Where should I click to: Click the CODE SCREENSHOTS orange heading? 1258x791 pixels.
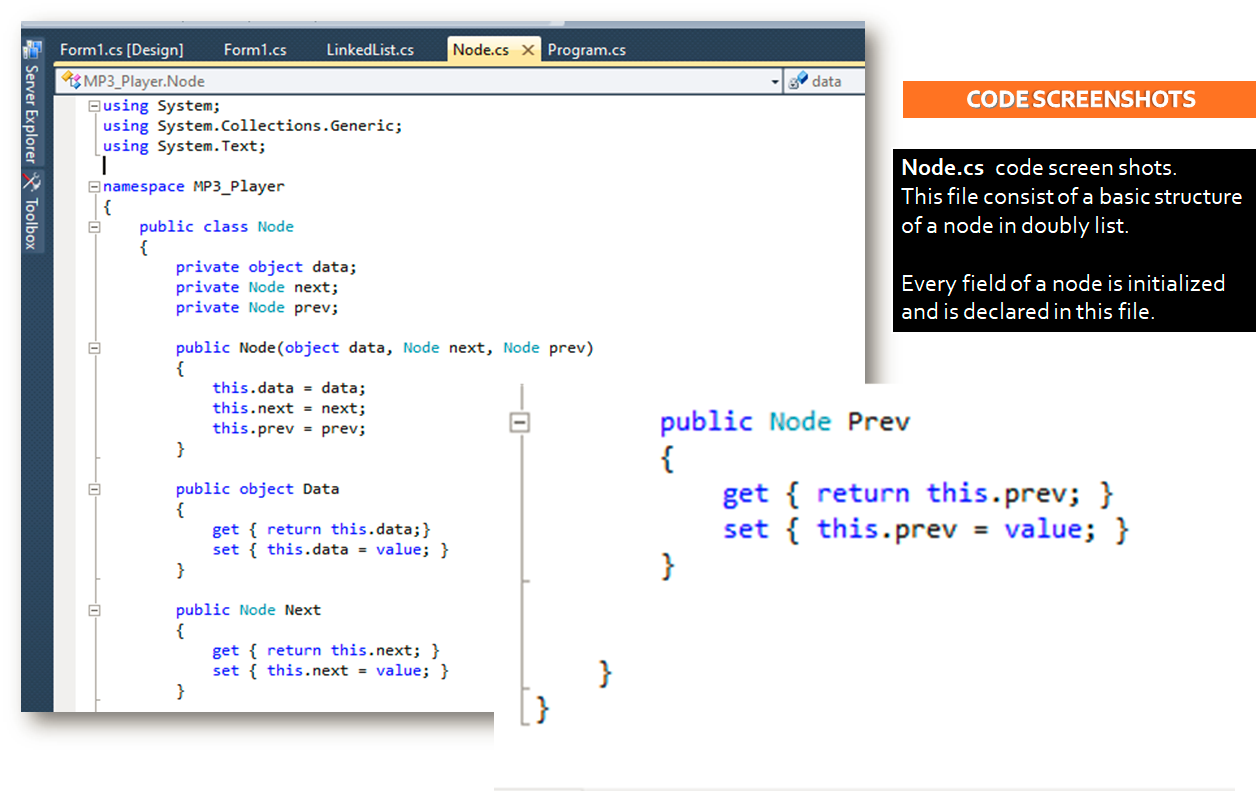click(x=1080, y=99)
